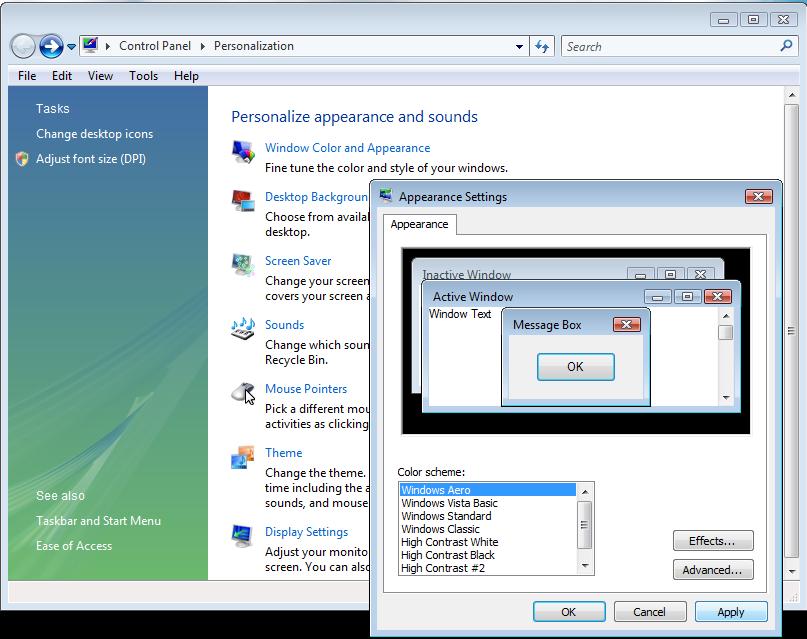Select High Contrast White color scheme
The width and height of the screenshot is (807, 639).
487,542
